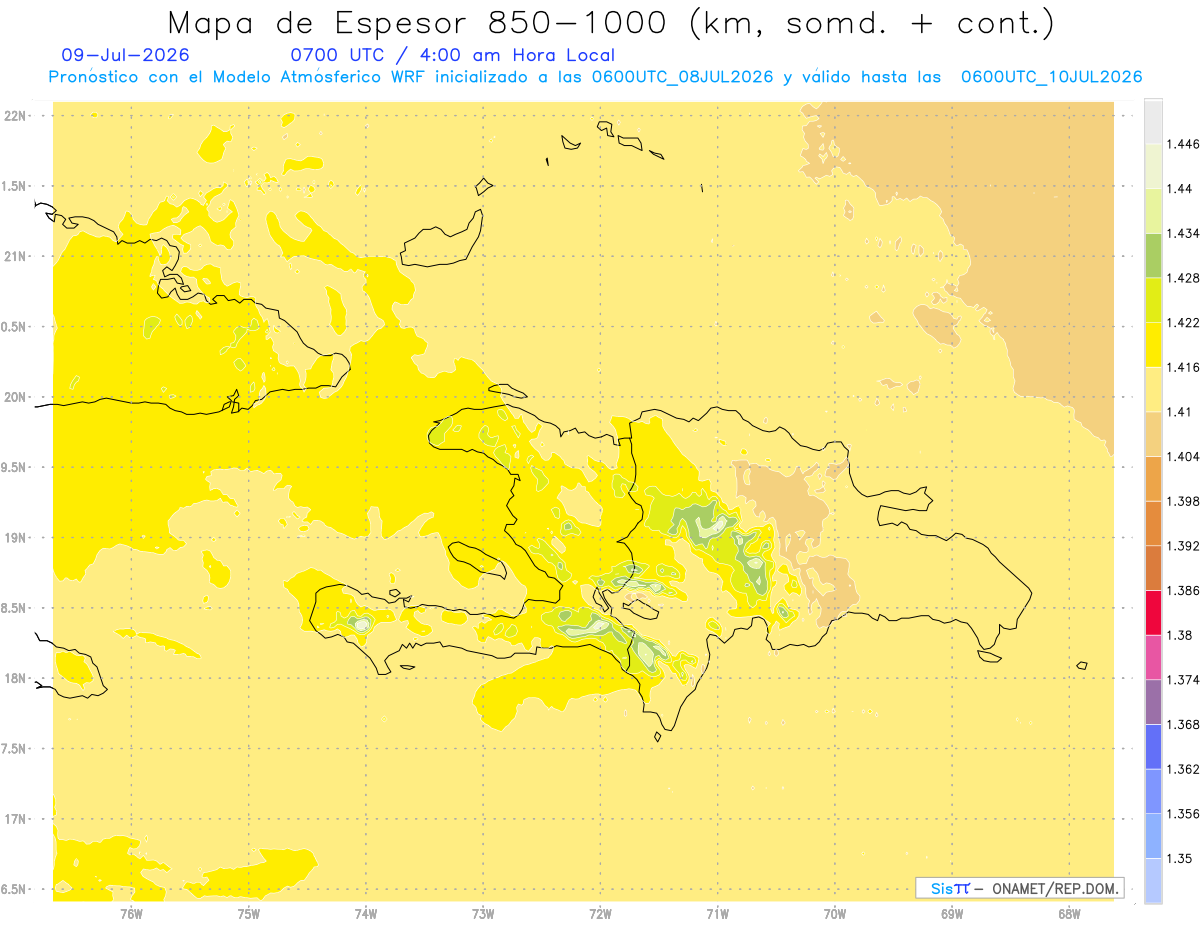
Task: Click the colorbar value 1.446
Action: coord(1183,144)
